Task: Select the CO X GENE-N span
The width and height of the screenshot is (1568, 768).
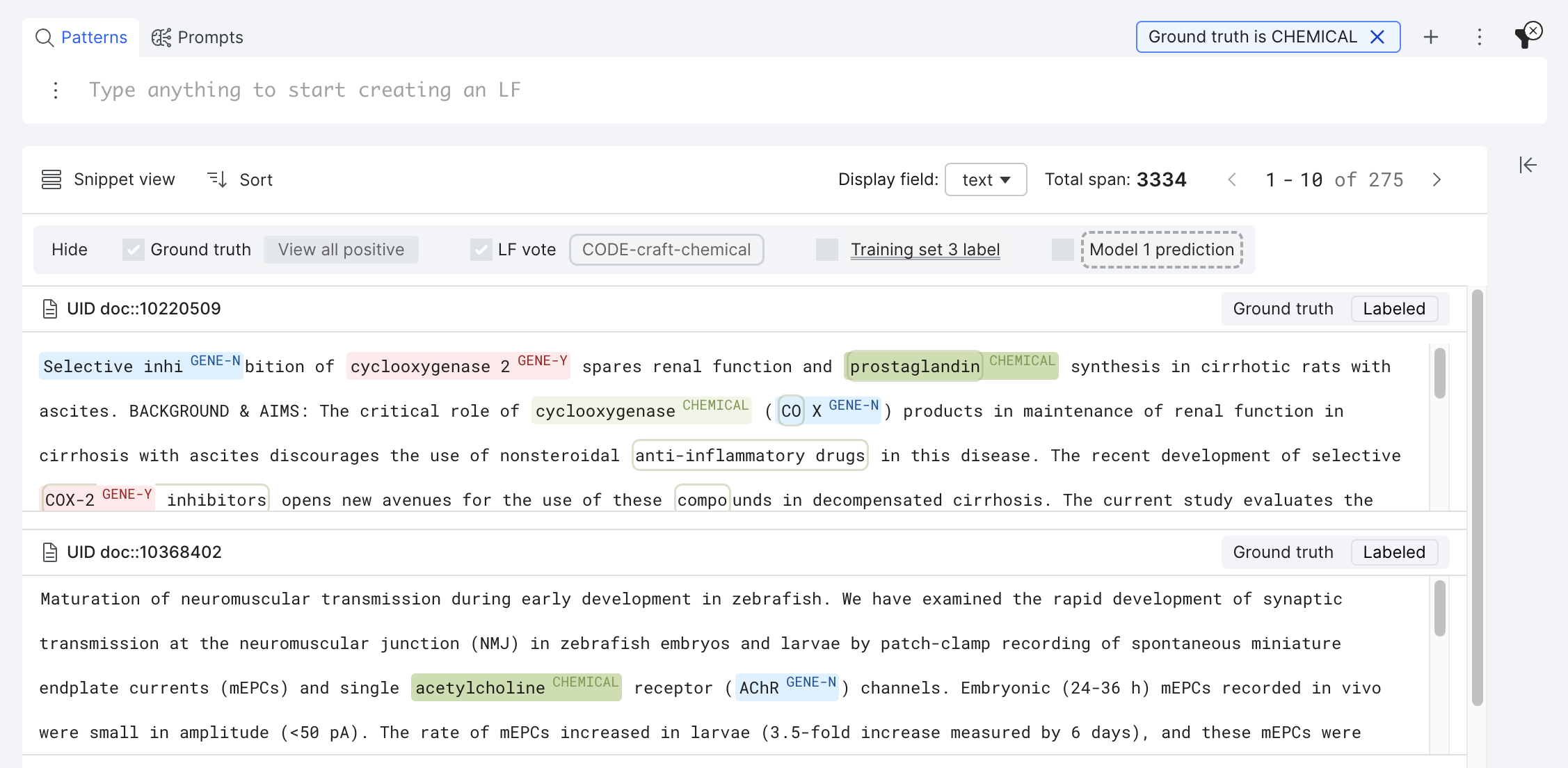Action: click(x=829, y=410)
